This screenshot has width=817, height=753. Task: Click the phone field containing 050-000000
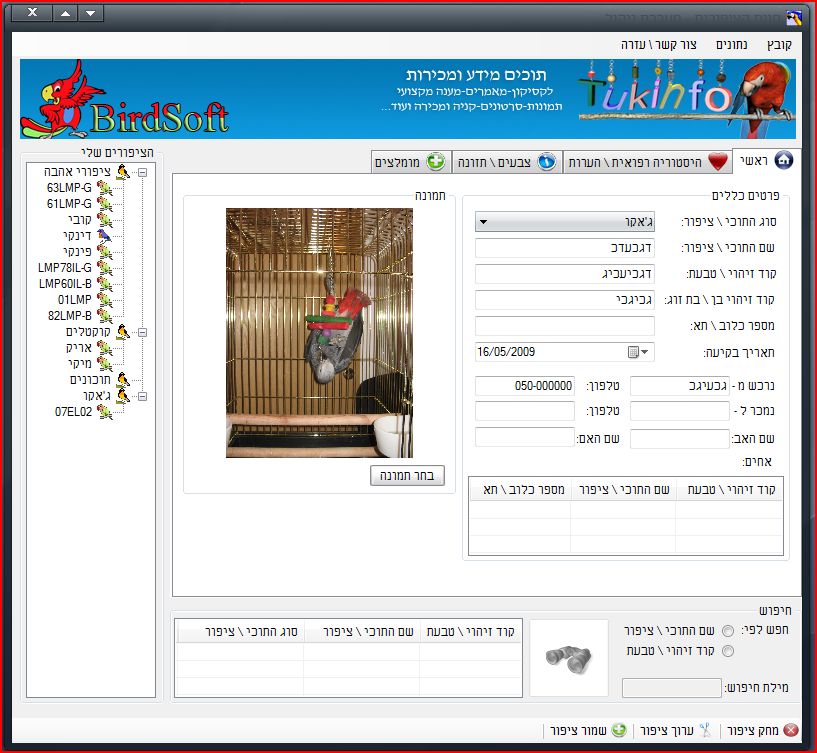tap(524, 386)
